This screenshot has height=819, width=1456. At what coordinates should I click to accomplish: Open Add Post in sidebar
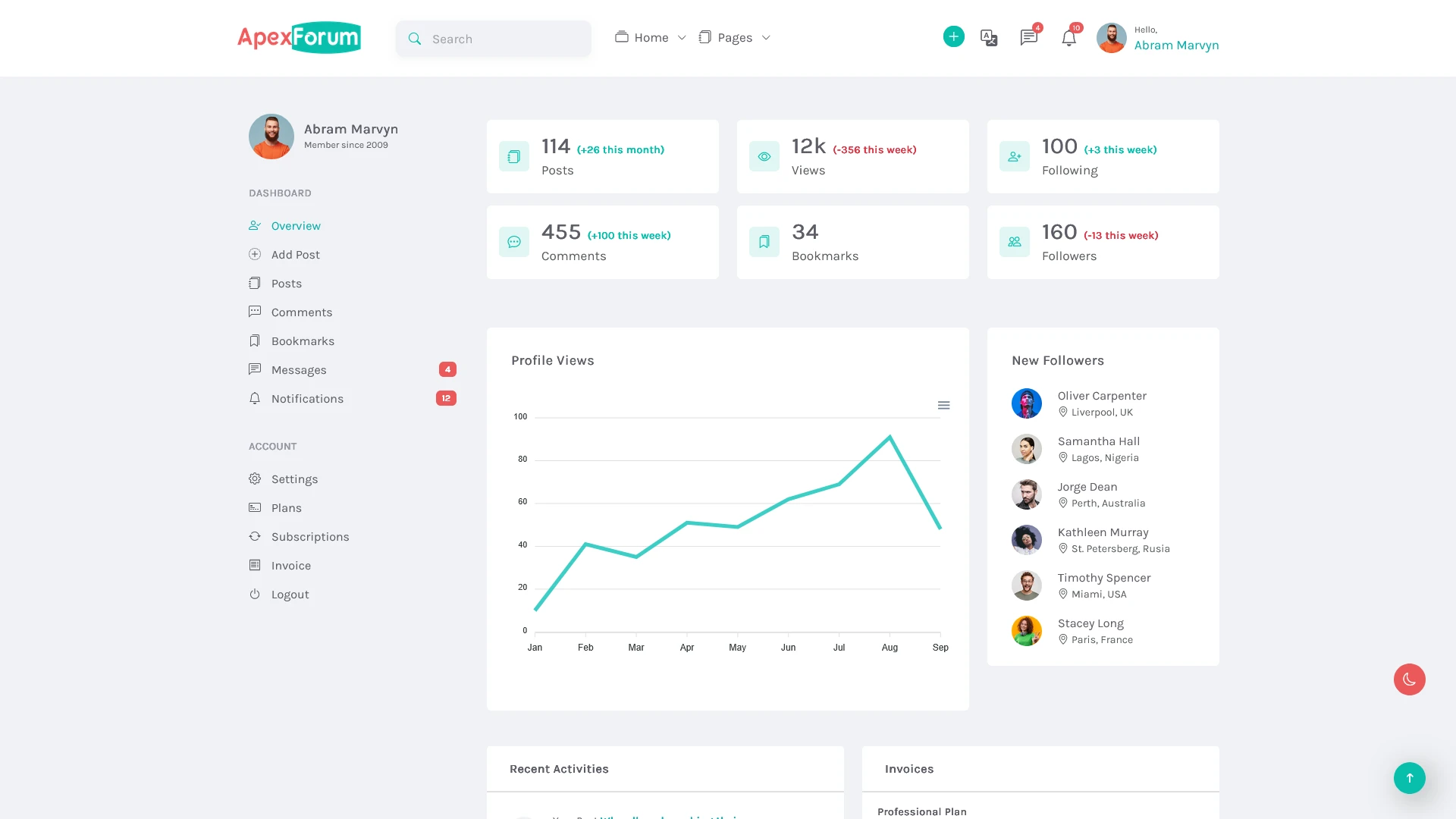click(x=296, y=255)
